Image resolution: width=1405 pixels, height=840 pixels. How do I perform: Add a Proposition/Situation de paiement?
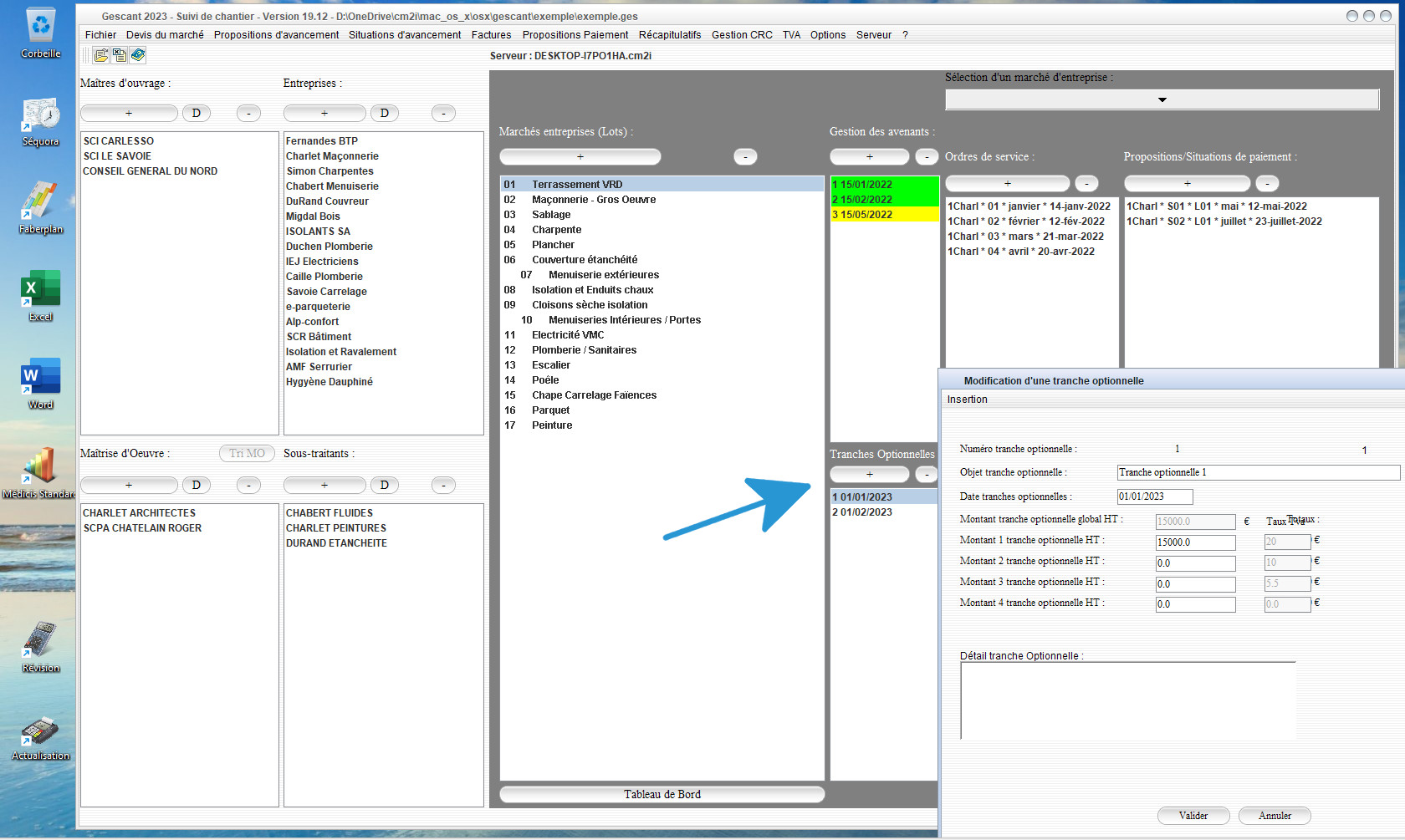pos(1188,183)
